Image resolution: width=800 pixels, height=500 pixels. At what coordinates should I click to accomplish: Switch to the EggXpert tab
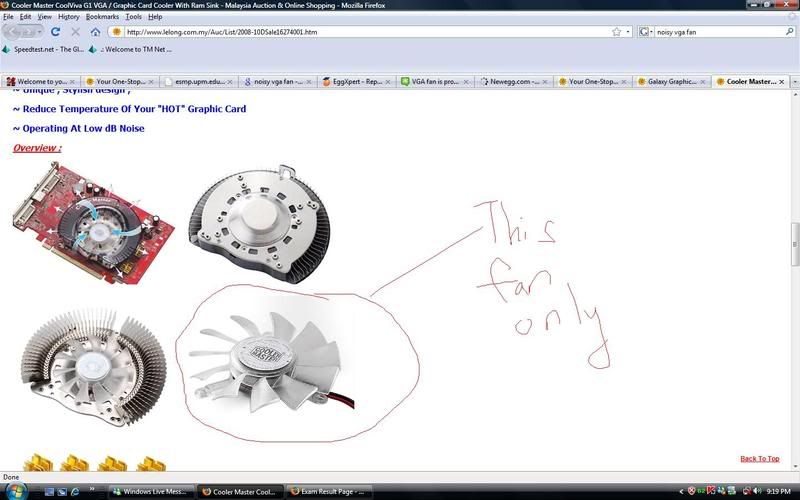(x=356, y=82)
